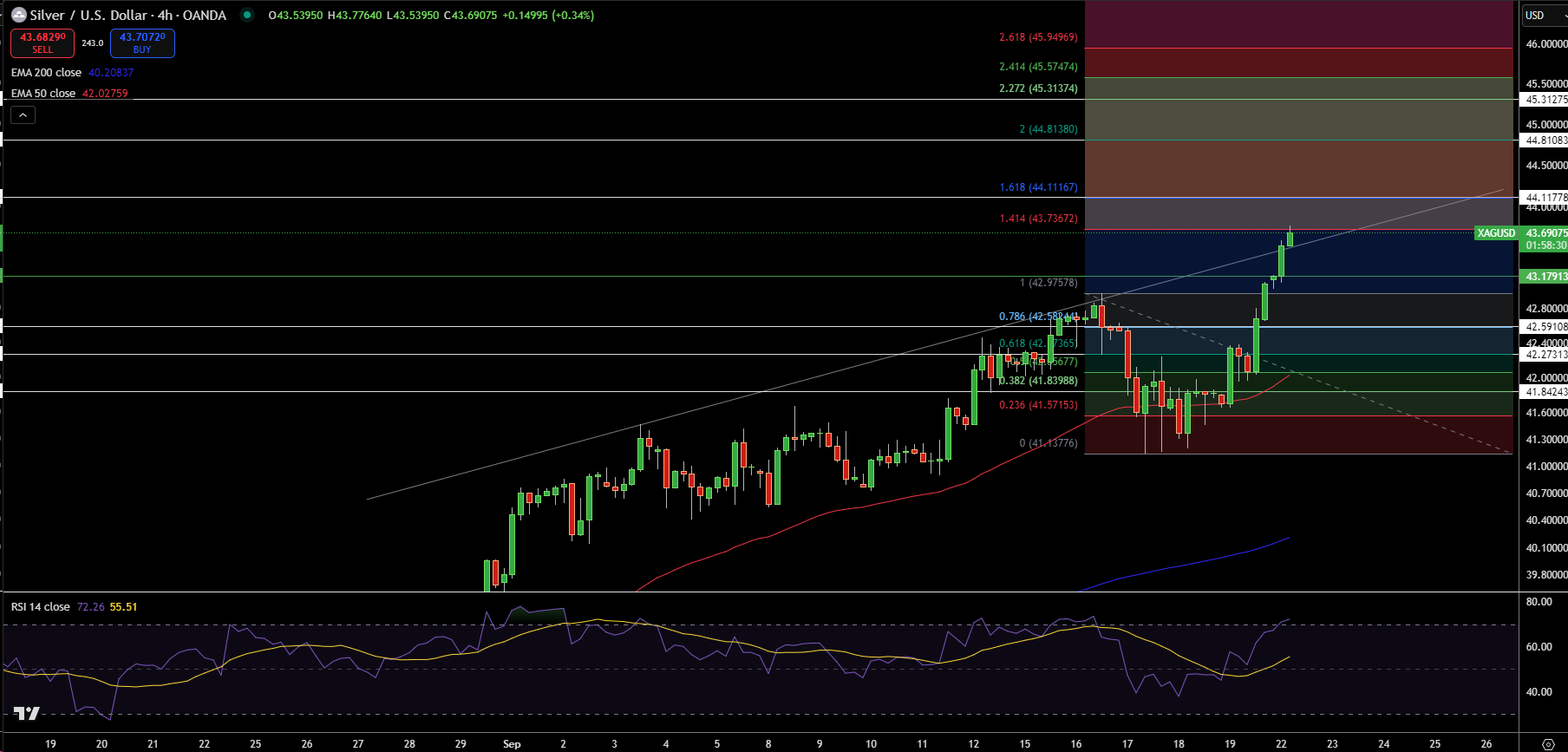The width and height of the screenshot is (1568, 752).
Task: Click the 0 (41.13776) Fibonacci label
Action: [1049, 443]
